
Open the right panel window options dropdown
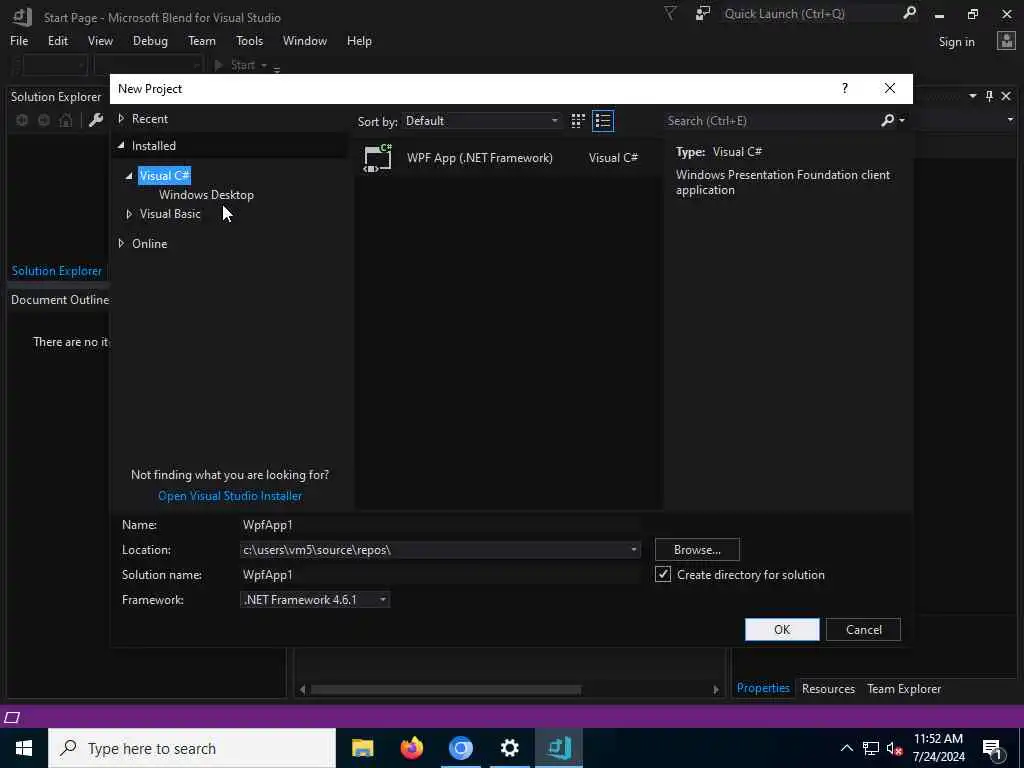pyautogui.click(x=972, y=96)
